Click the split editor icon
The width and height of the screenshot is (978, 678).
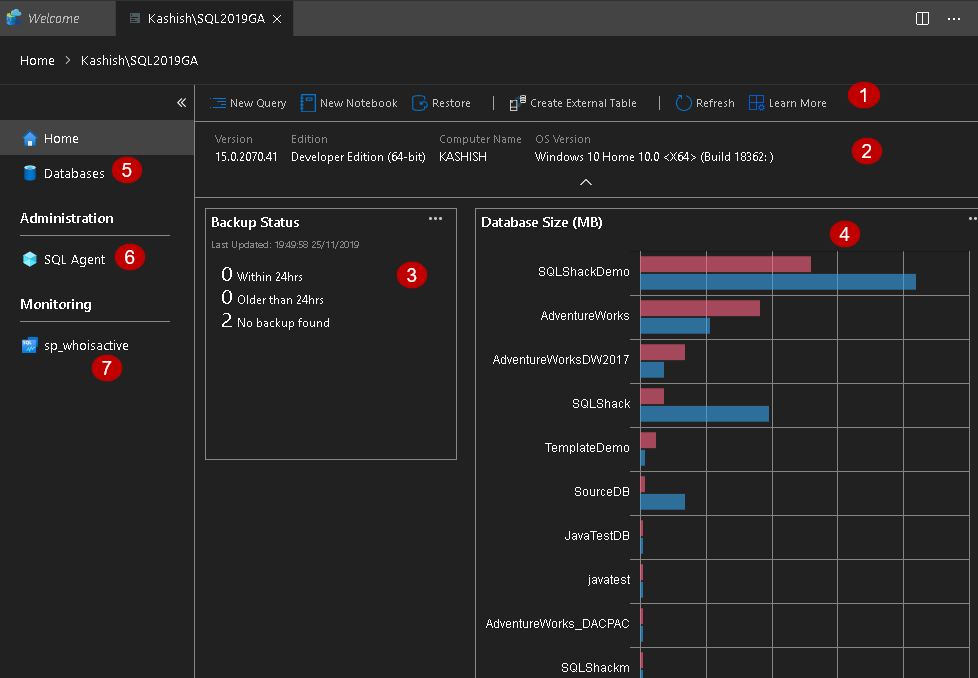pos(922,19)
